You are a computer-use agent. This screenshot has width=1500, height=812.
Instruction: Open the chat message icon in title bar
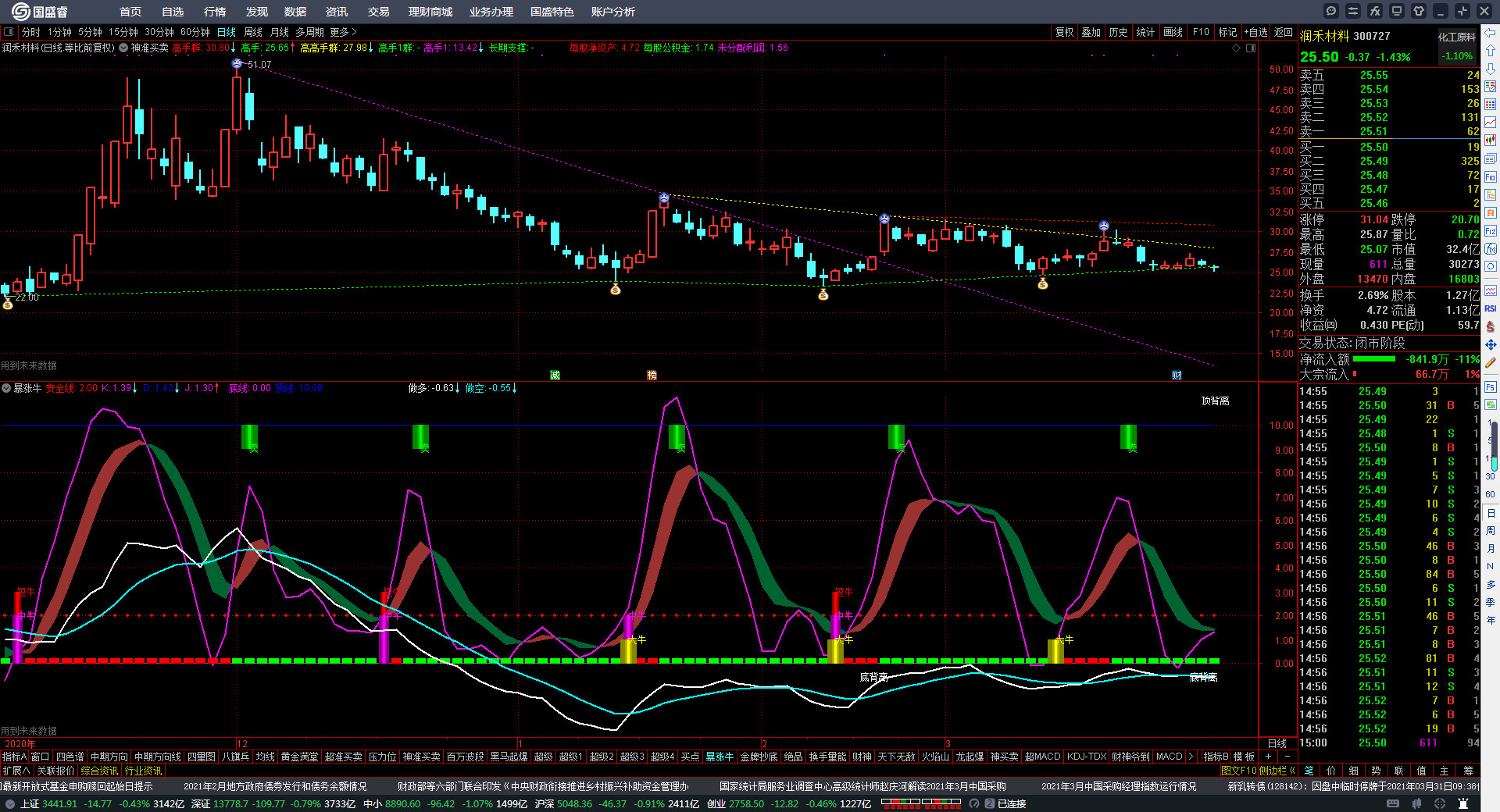coord(1331,11)
